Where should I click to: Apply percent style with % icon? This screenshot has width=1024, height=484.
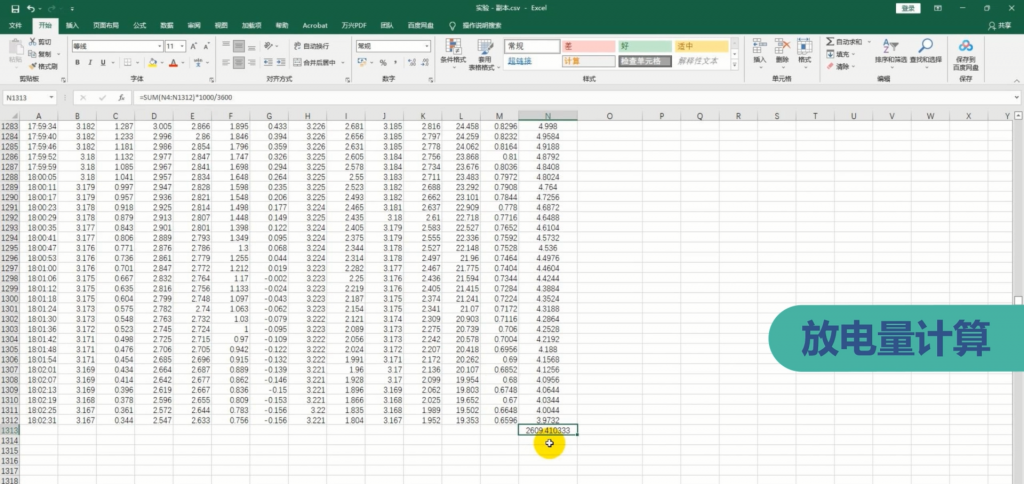click(x=383, y=63)
